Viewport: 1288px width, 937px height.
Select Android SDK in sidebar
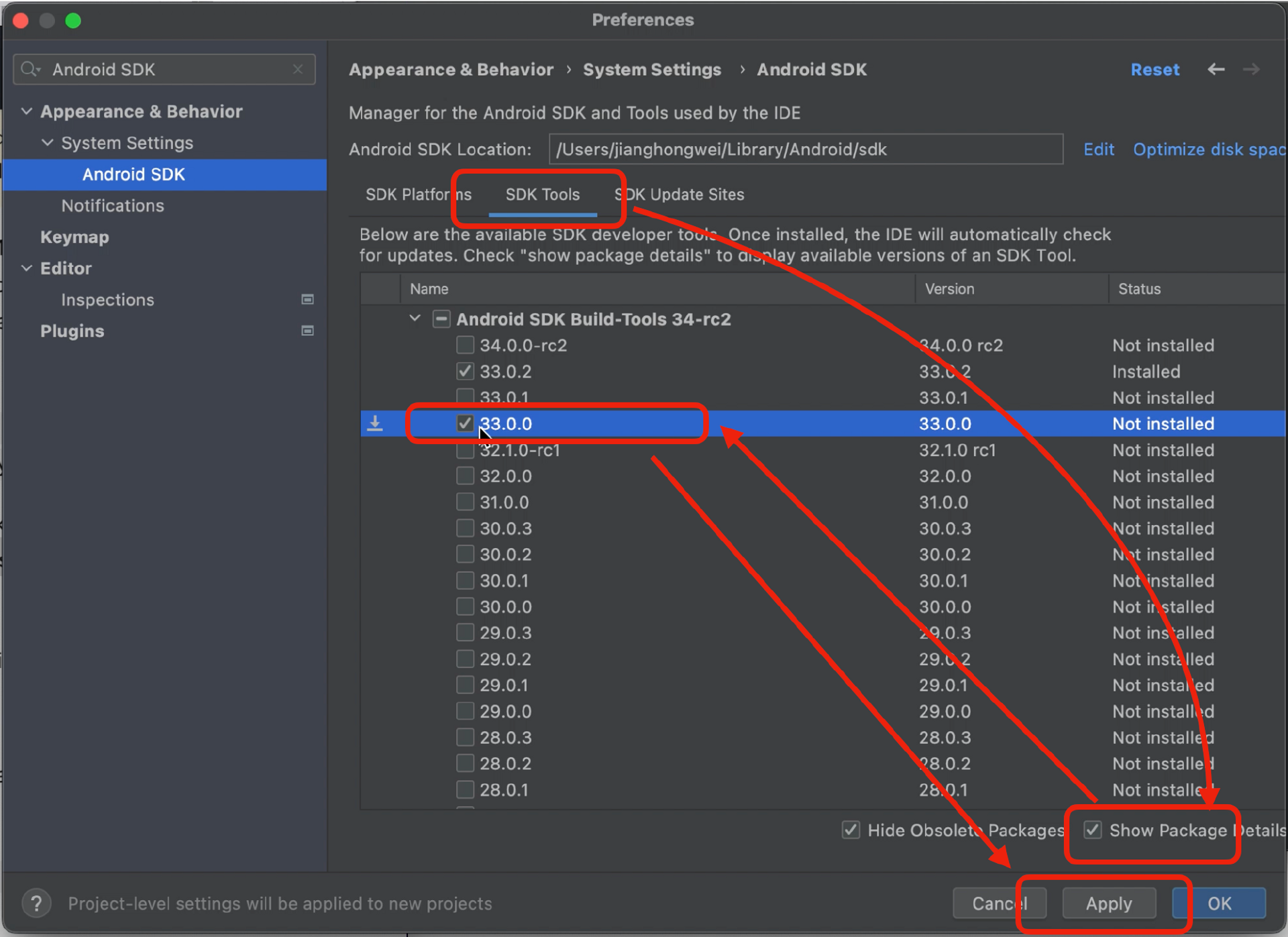click(x=164, y=174)
